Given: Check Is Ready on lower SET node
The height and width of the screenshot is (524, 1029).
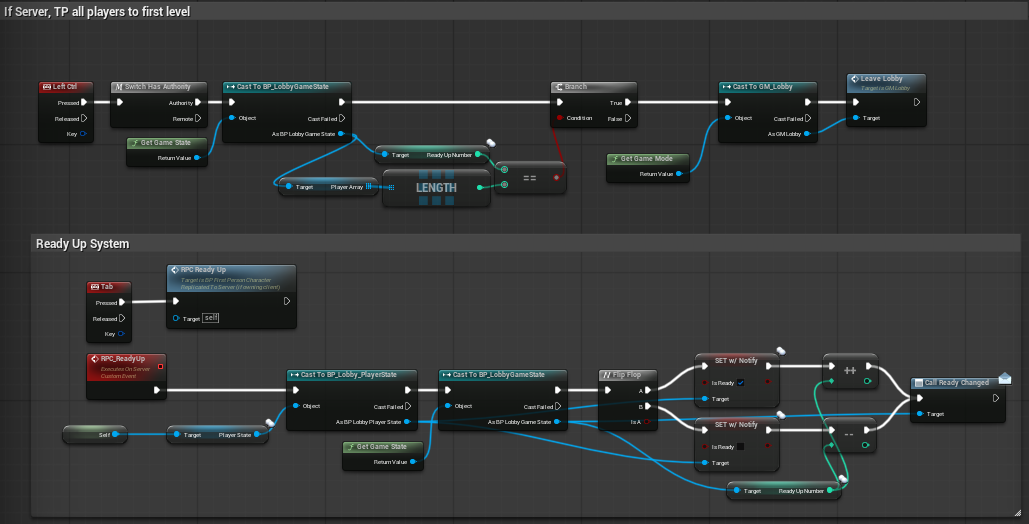Looking at the screenshot, I should 740,447.
